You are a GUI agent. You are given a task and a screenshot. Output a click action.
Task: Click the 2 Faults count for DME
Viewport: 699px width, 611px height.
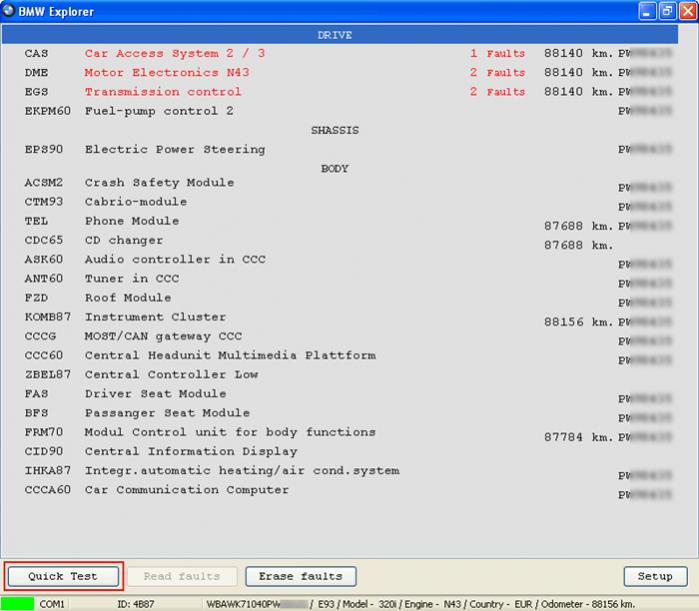coord(497,73)
